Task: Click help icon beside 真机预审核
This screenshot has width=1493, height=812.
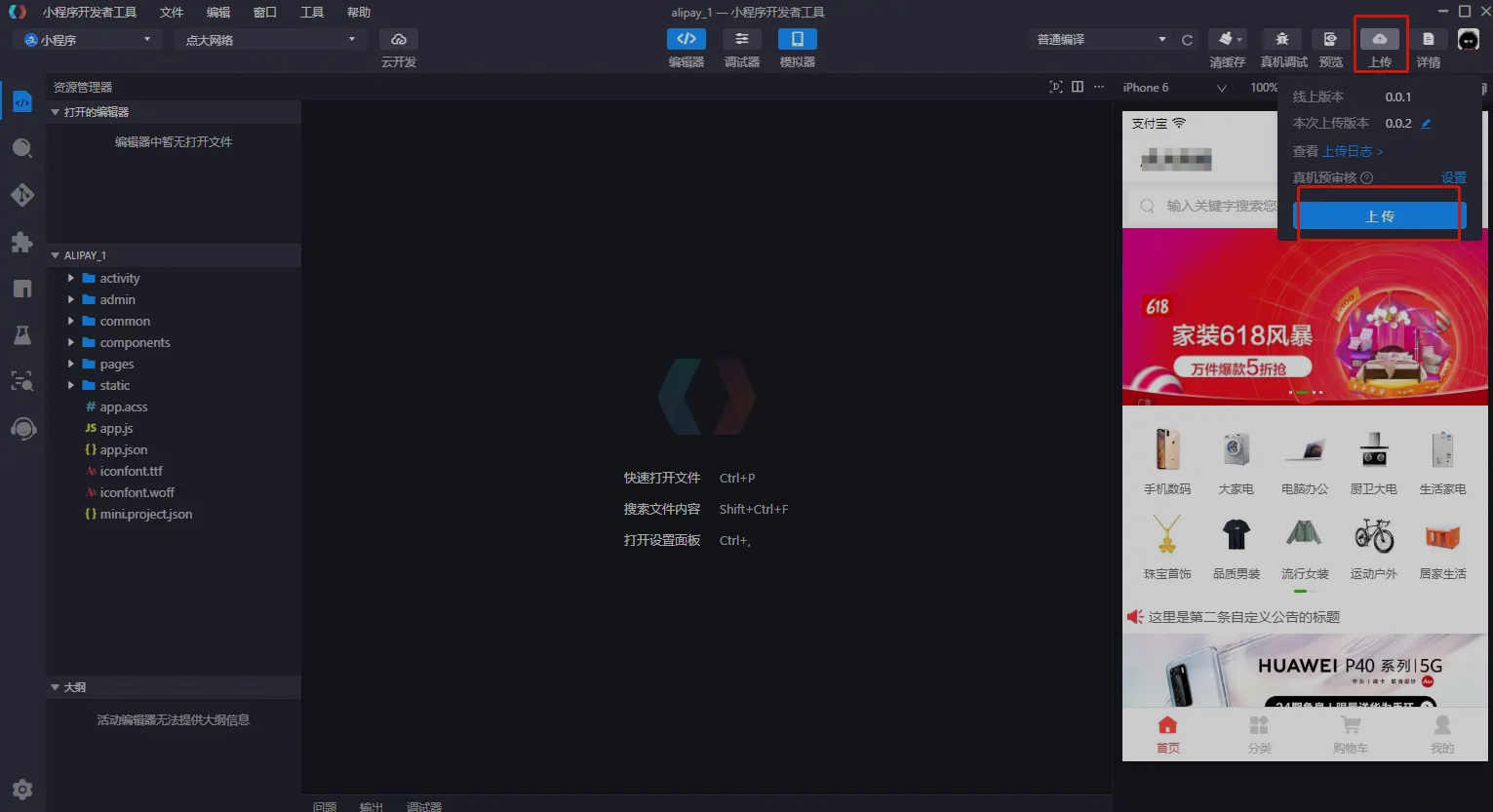Action: tap(1366, 177)
